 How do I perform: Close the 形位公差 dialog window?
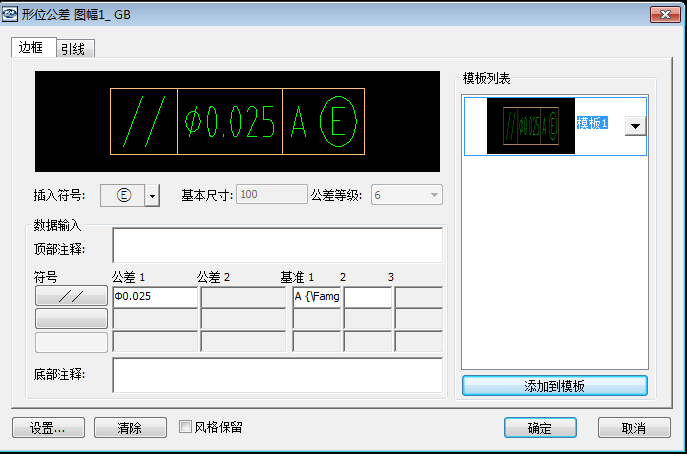pyautogui.click(x=665, y=14)
